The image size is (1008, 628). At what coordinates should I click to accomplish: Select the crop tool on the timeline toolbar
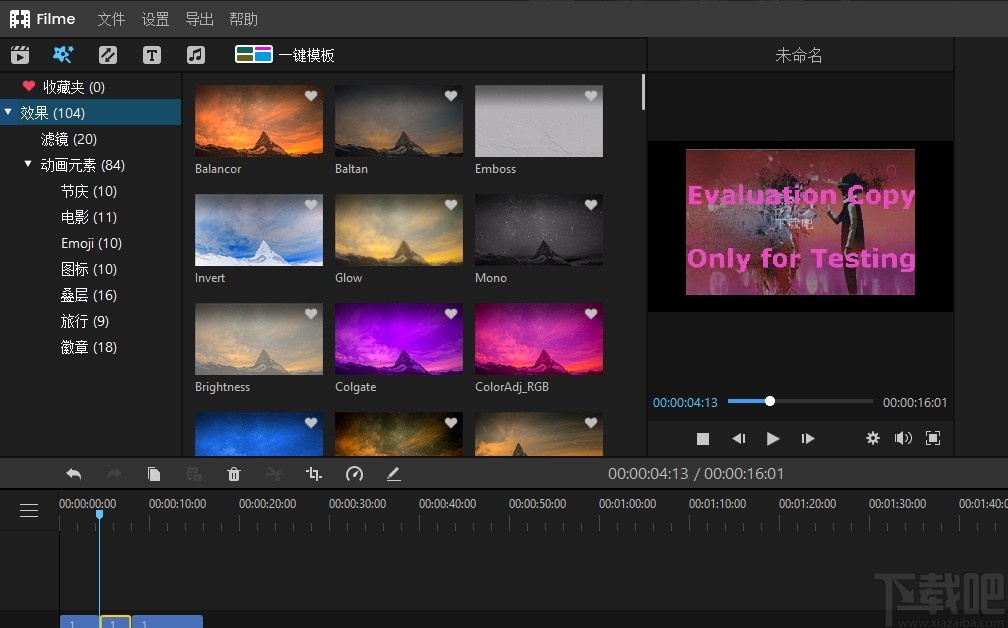click(x=314, y=473)
